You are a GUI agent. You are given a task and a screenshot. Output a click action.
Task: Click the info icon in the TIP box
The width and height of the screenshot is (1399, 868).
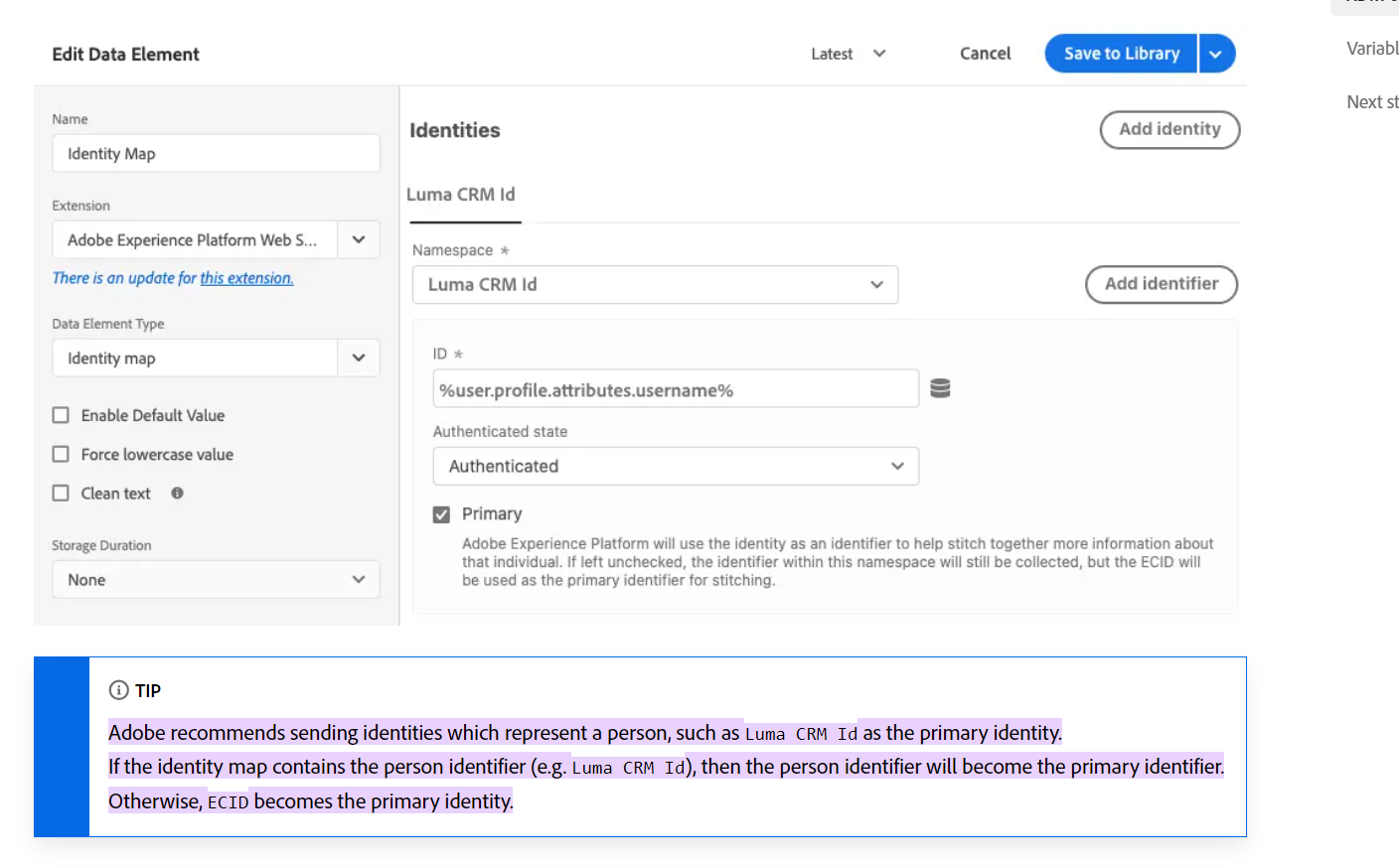pyautogui.click(x=120, y=689)
